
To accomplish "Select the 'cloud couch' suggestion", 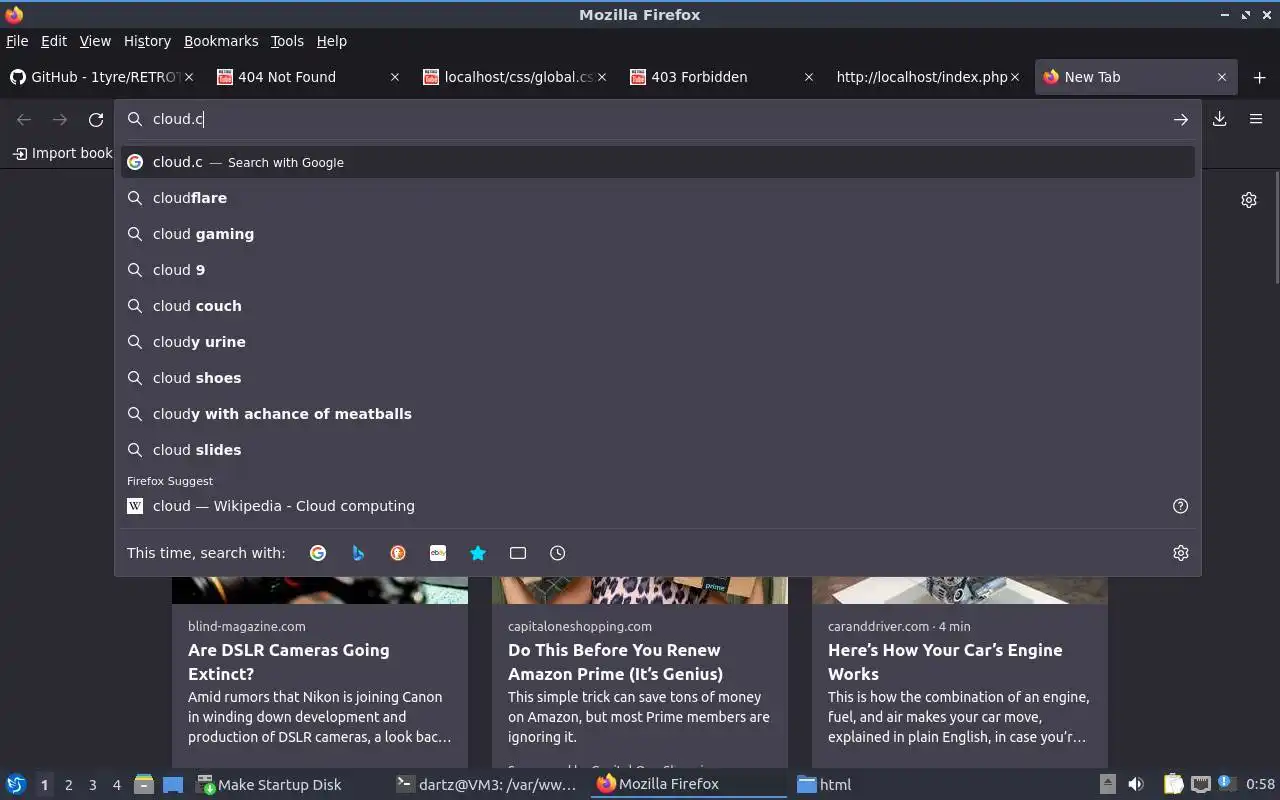I will point(658,306).
